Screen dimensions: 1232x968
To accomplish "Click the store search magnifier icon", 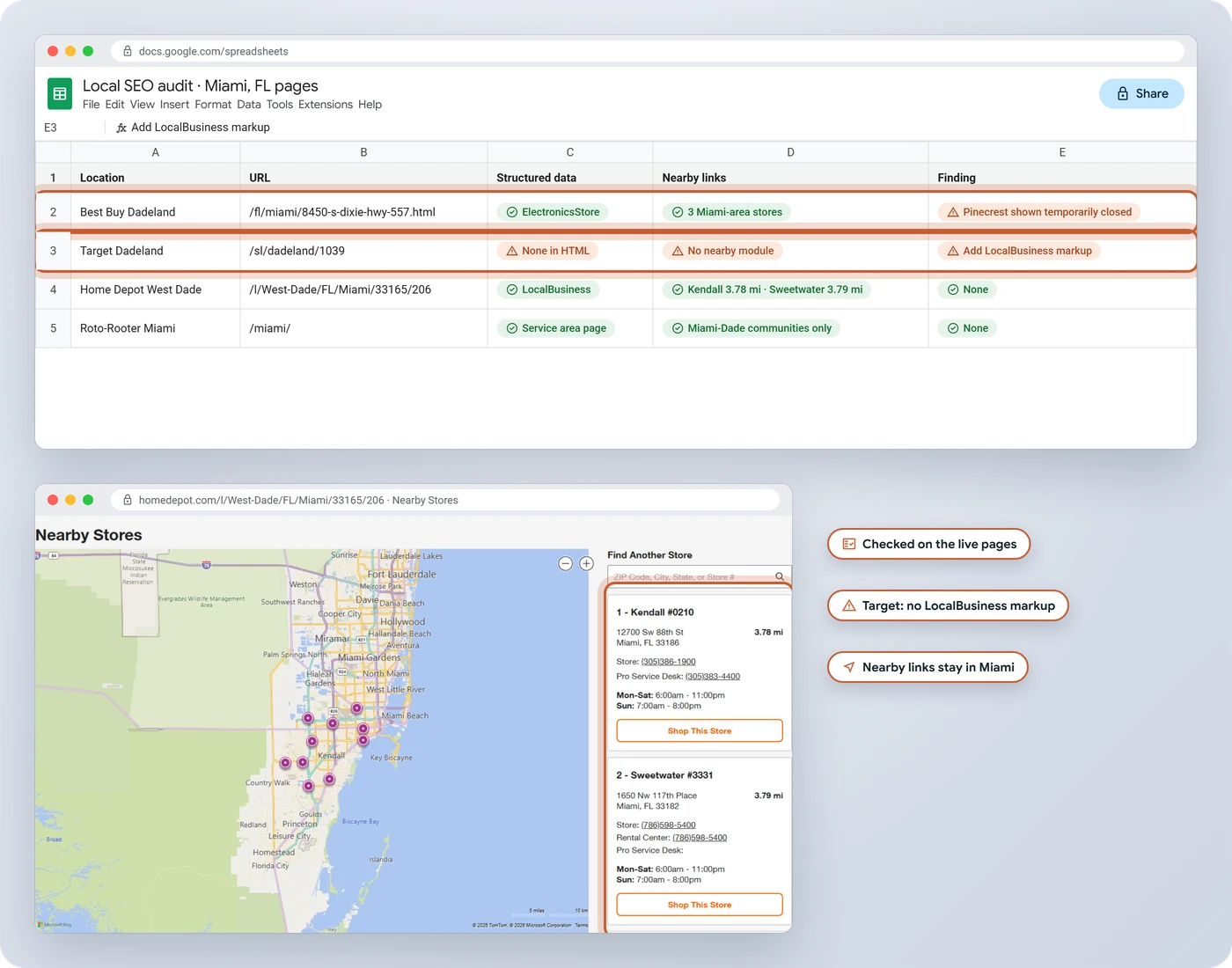I will [x=780, y=576].
